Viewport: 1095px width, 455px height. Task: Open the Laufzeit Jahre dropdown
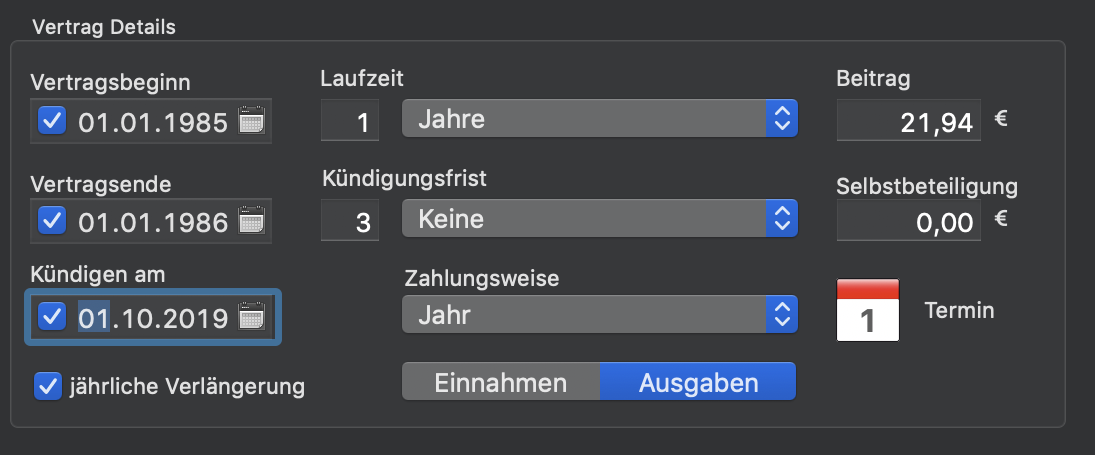(x=600, y=119)
